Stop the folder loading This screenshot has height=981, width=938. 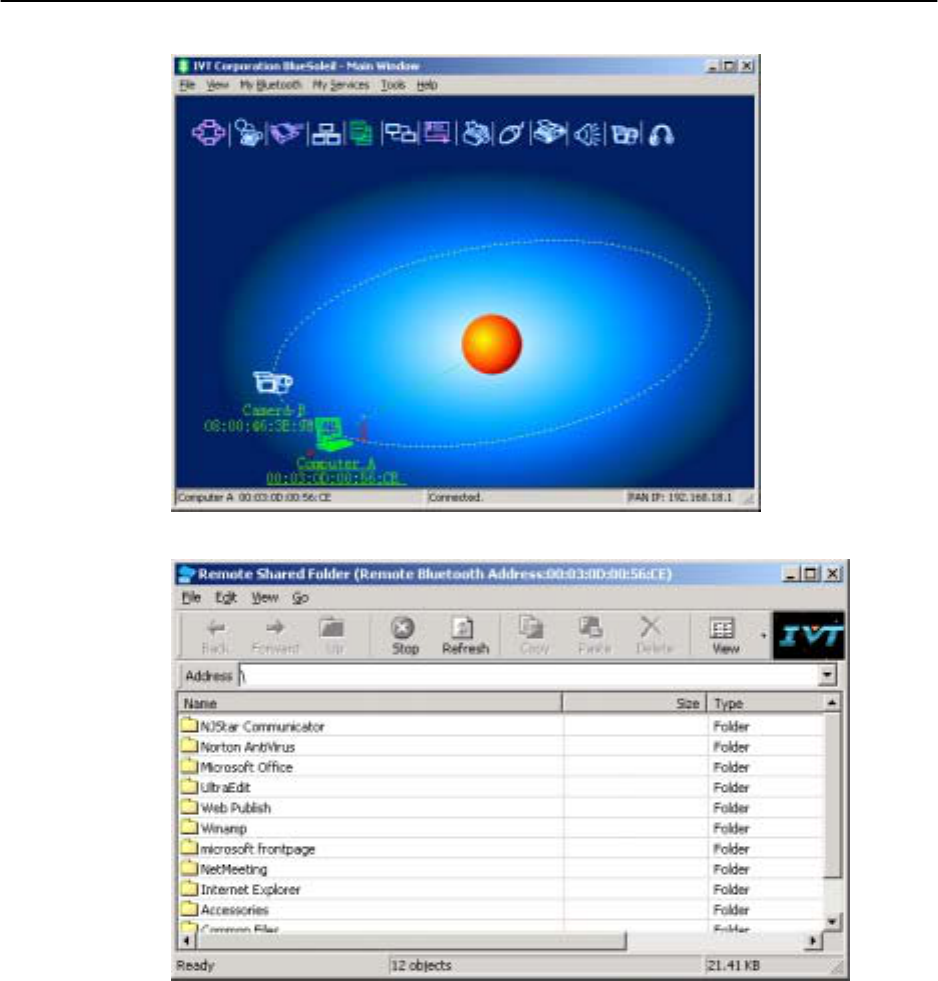point(404,636)
